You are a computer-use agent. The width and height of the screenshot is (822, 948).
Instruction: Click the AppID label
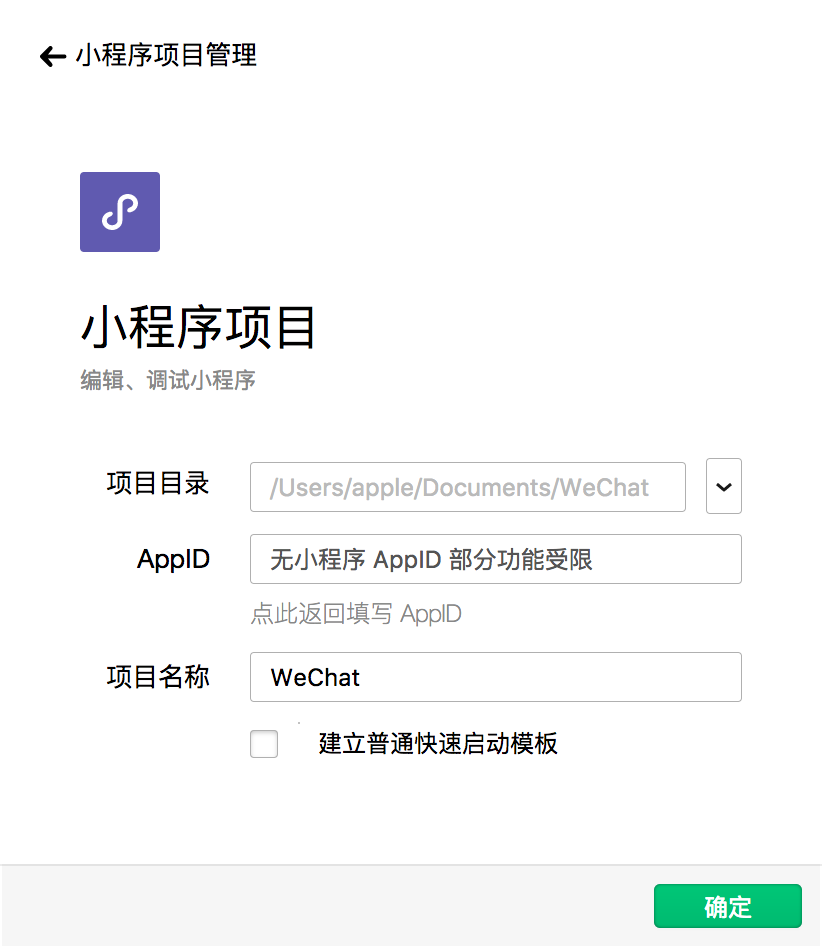click(x=173, y=559)
